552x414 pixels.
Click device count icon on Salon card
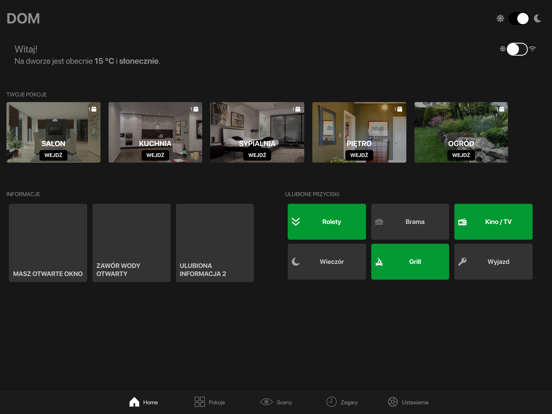click(x=93, y=109)
